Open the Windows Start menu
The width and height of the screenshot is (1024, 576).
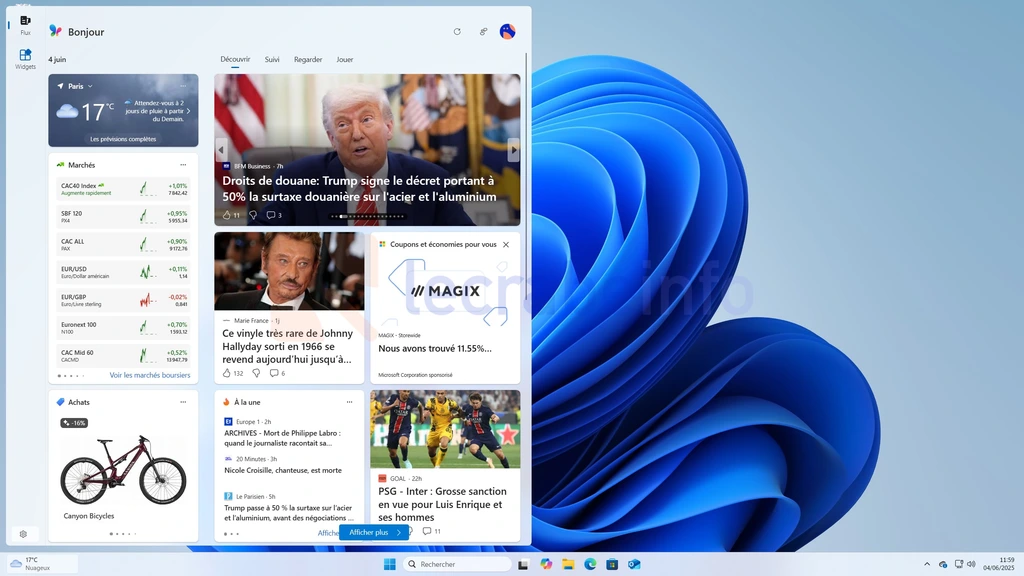[390, 564]
